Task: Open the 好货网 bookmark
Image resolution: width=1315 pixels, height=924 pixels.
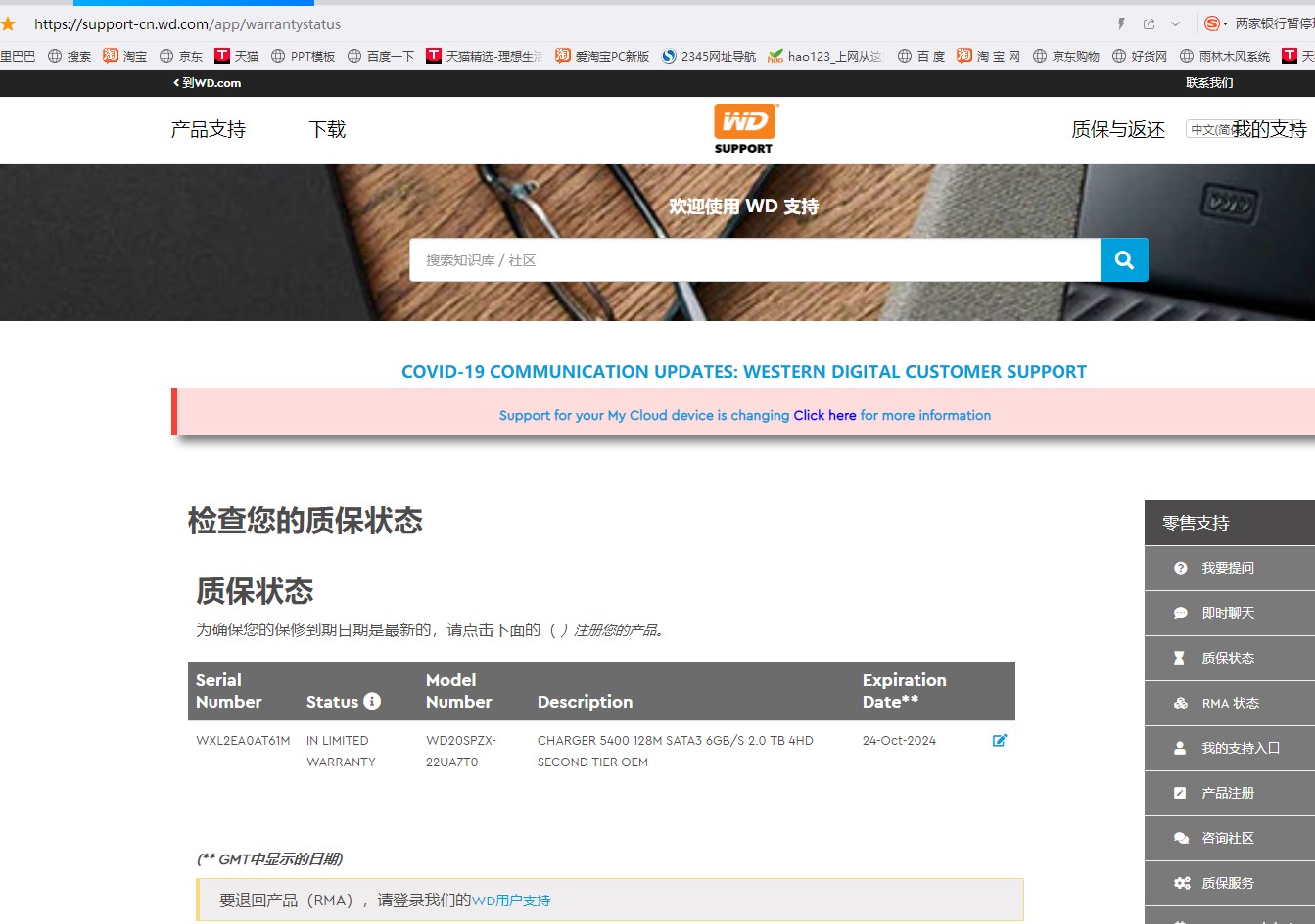Action: [x=1140, y=56]
